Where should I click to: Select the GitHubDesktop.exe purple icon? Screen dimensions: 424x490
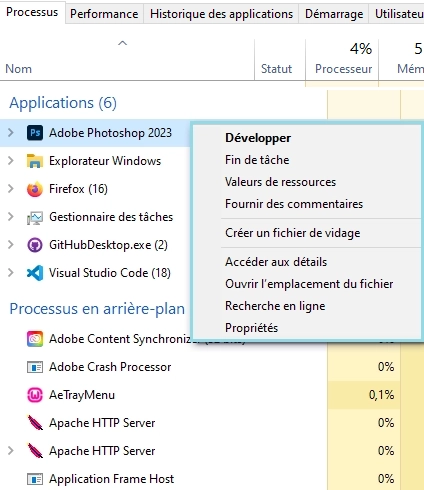click(35, 245)
